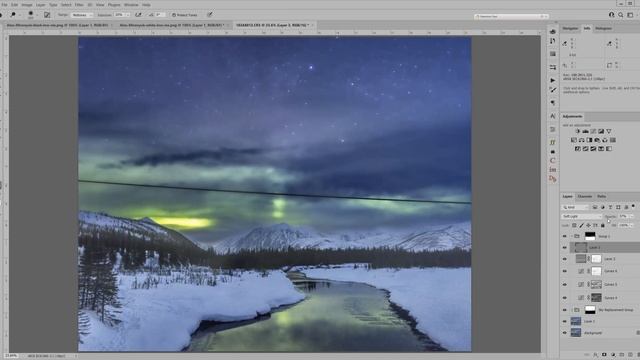Add a Color Lookup adjustment

coord(613,140)
